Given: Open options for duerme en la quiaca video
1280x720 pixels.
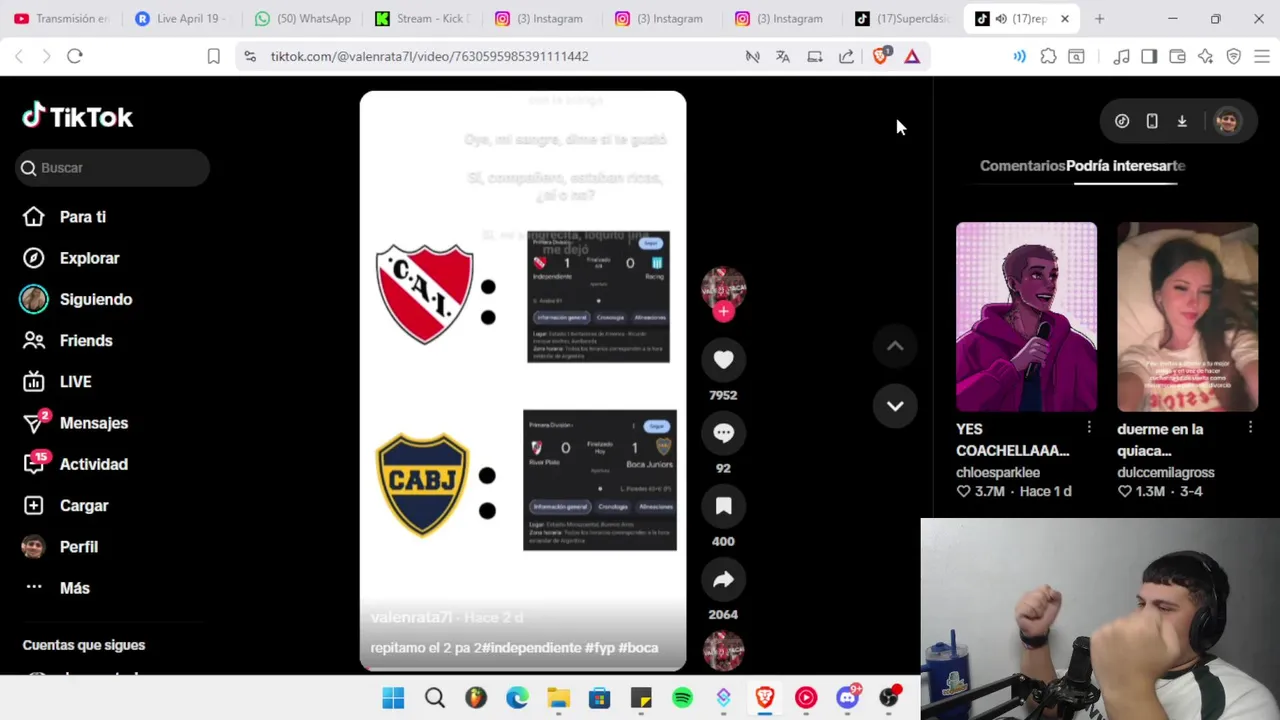Looking at the screenshot, I should [1250, 428].
